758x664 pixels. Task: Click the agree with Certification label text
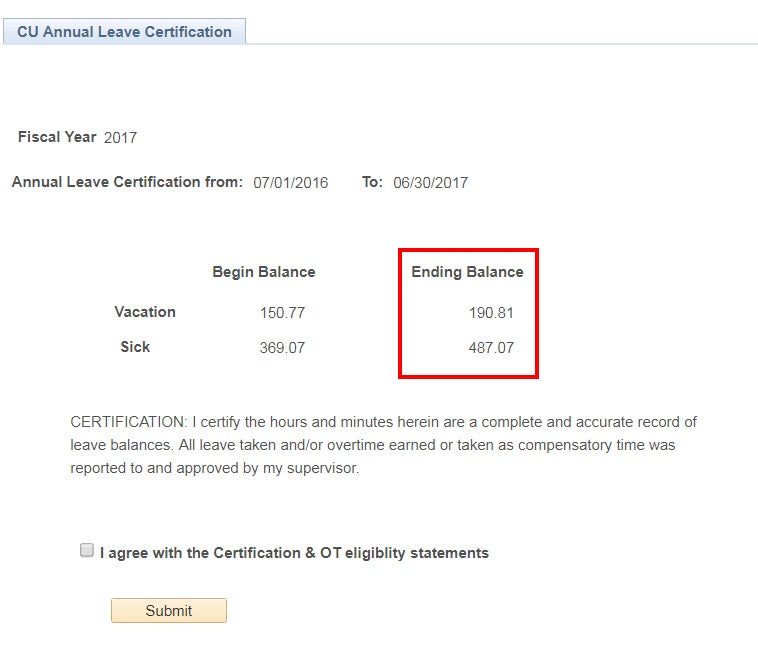pyautogui.click(x=294, y=553)
